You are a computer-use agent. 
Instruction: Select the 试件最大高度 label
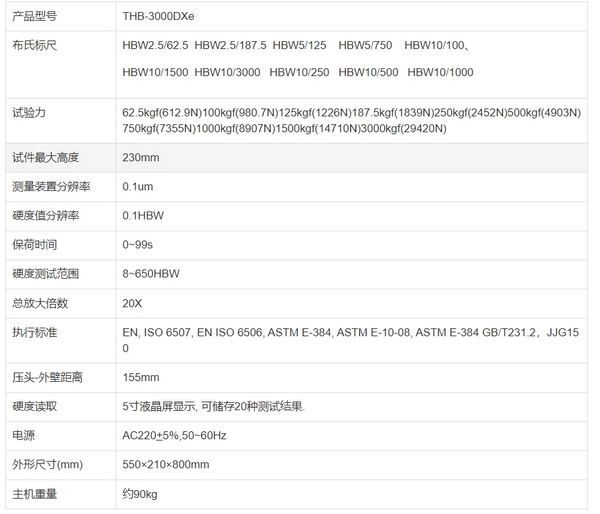[46, 158]
